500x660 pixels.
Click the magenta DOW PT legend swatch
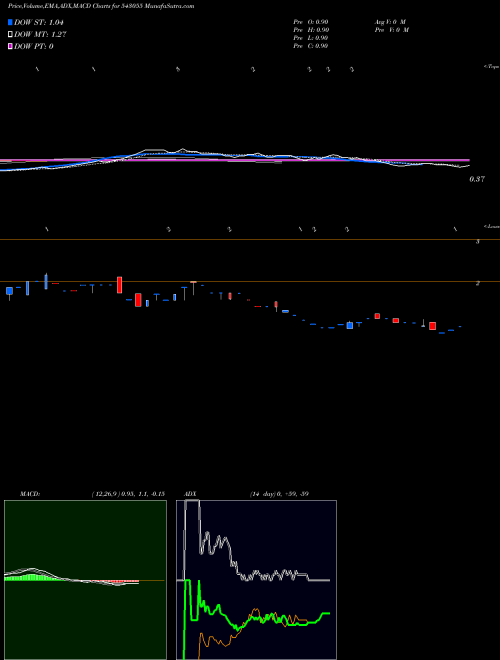[x=10, y=46]
